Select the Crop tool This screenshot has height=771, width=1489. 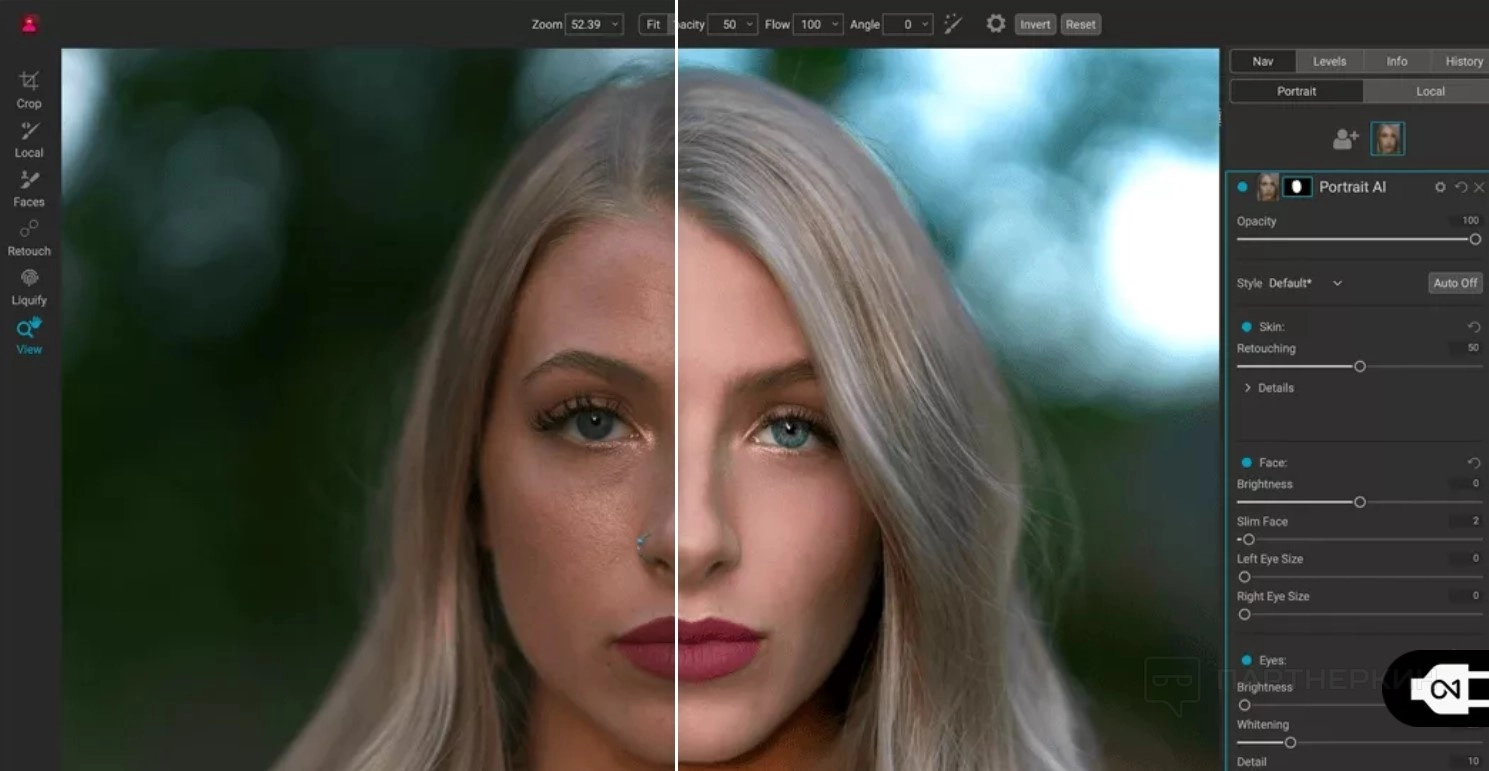point(29,88)
